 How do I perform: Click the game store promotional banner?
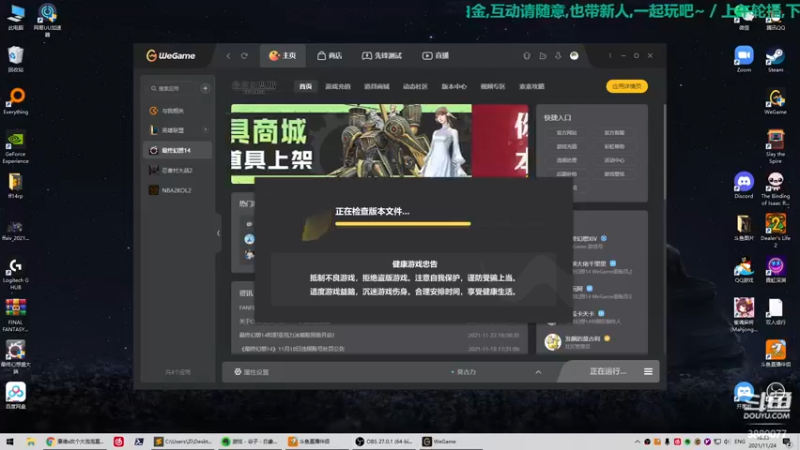click(351, 141)
